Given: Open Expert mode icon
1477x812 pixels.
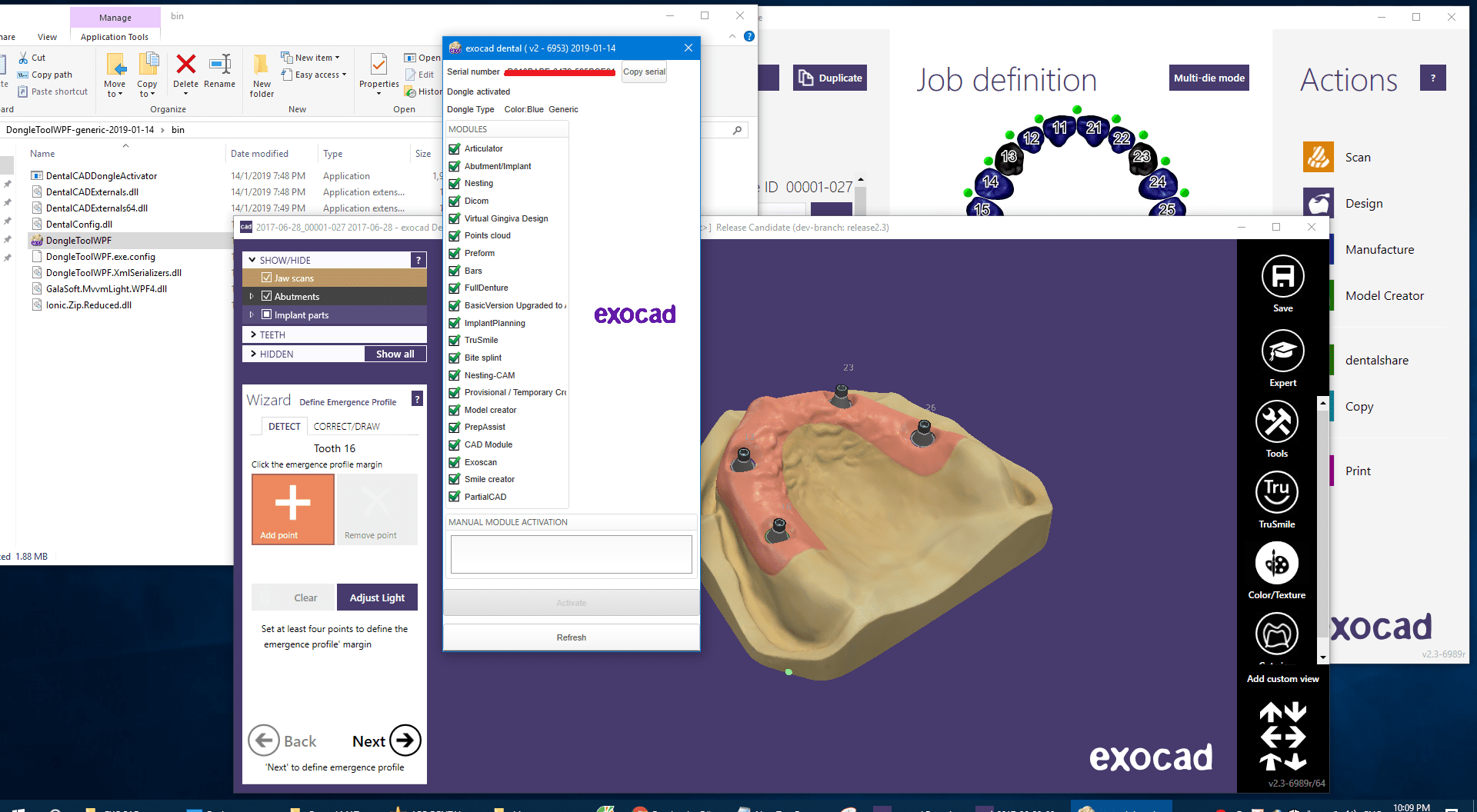Looking at the screenshot, I should pyautogui.click(x=1282, y=351).
